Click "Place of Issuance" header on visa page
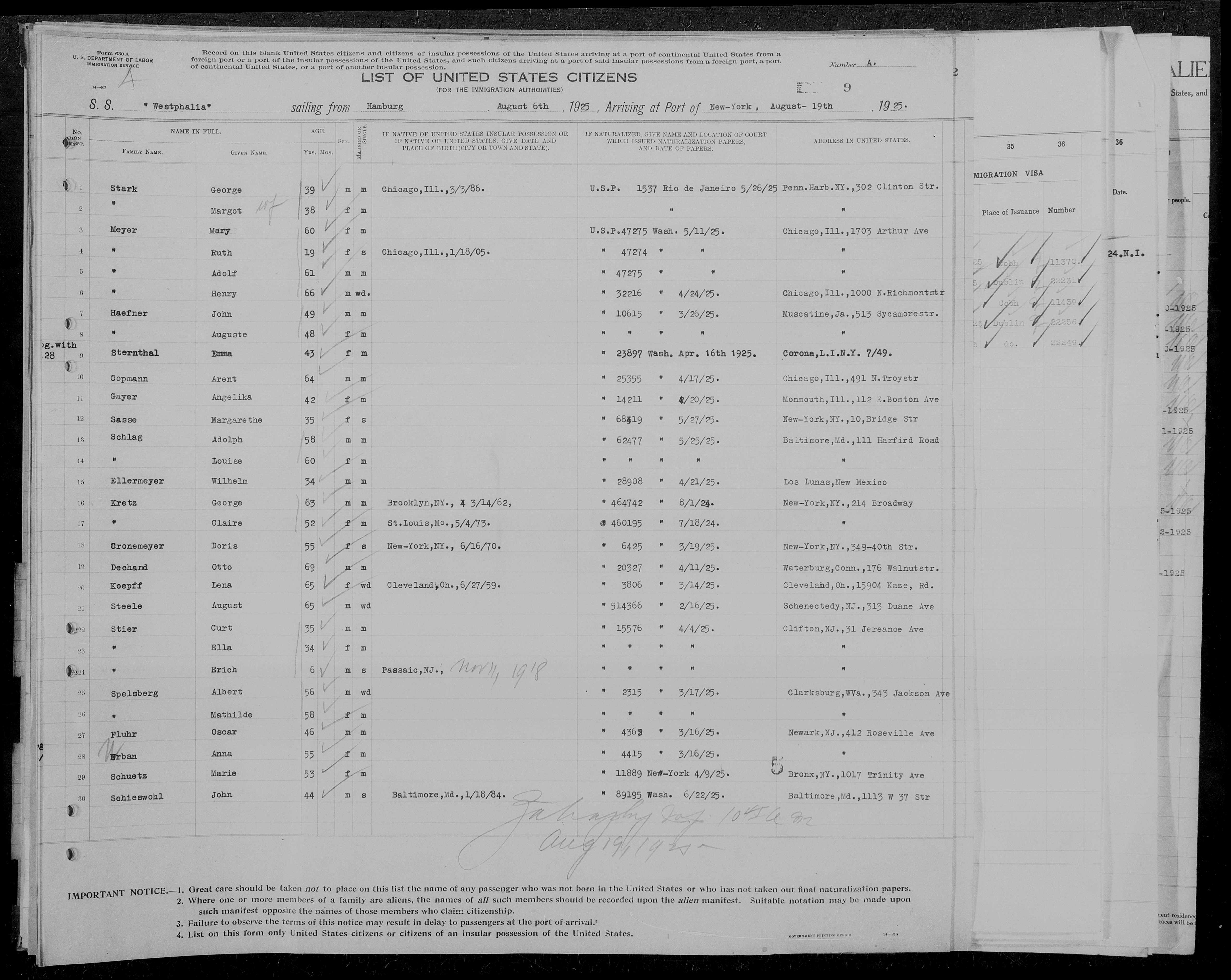Viewport: 1231px width, 980px height. (x=1010, y=212)
